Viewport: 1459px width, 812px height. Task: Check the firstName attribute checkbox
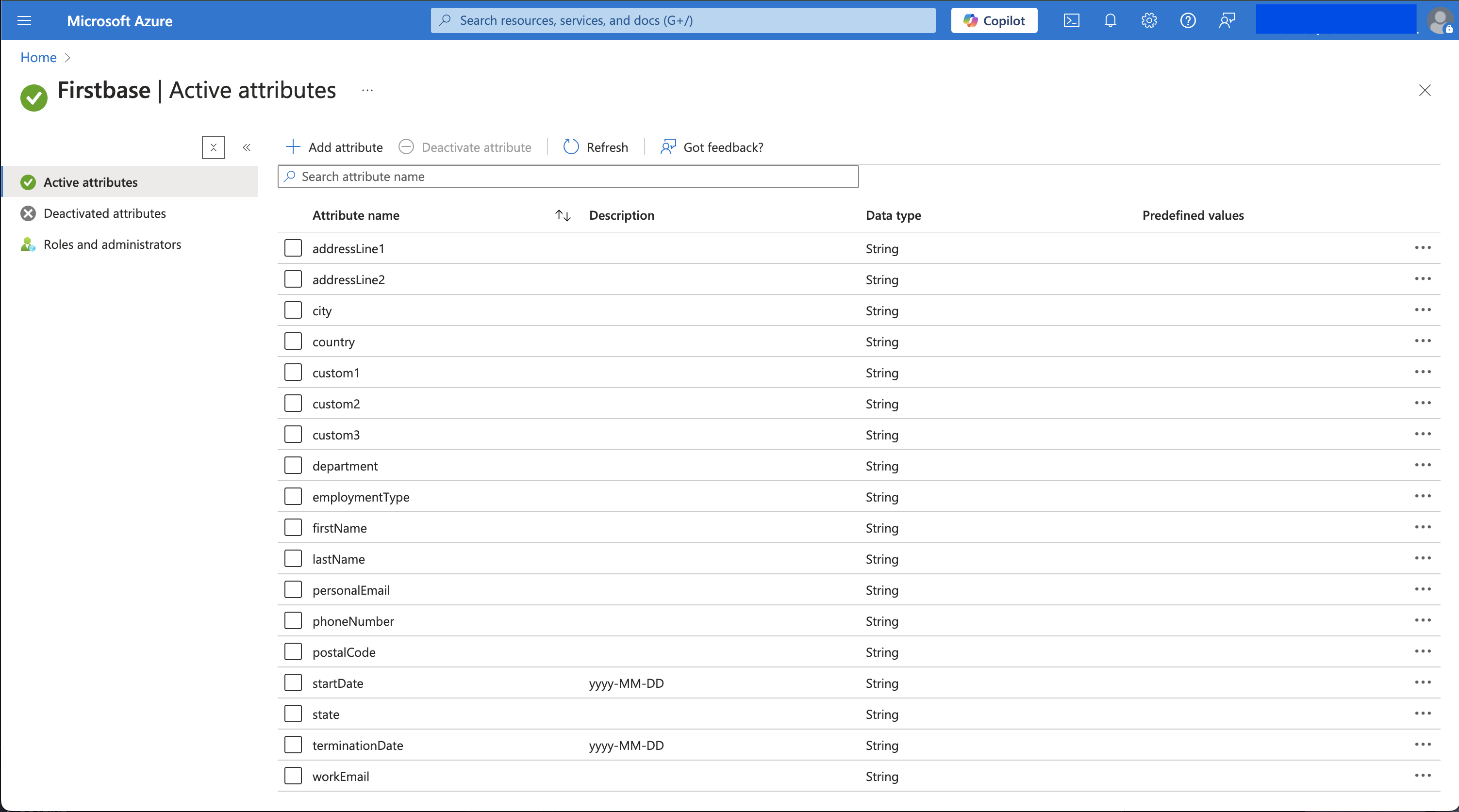(x=293, y=527)
